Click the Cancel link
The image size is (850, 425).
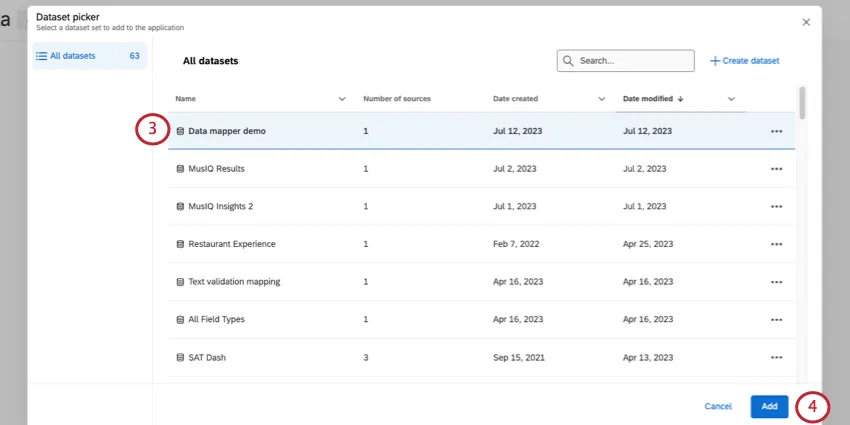[718, 406]
